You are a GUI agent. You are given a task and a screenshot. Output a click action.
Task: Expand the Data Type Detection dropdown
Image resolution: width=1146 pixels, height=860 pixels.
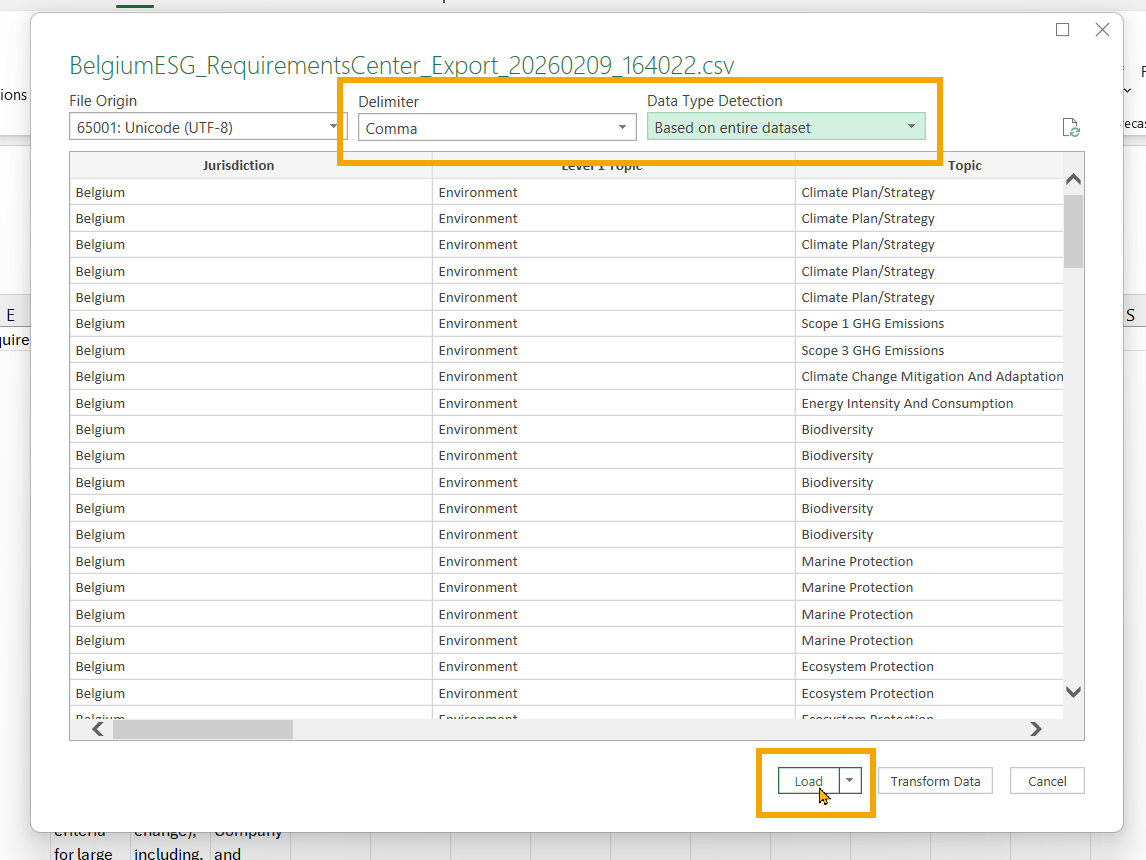click(786, 127)
